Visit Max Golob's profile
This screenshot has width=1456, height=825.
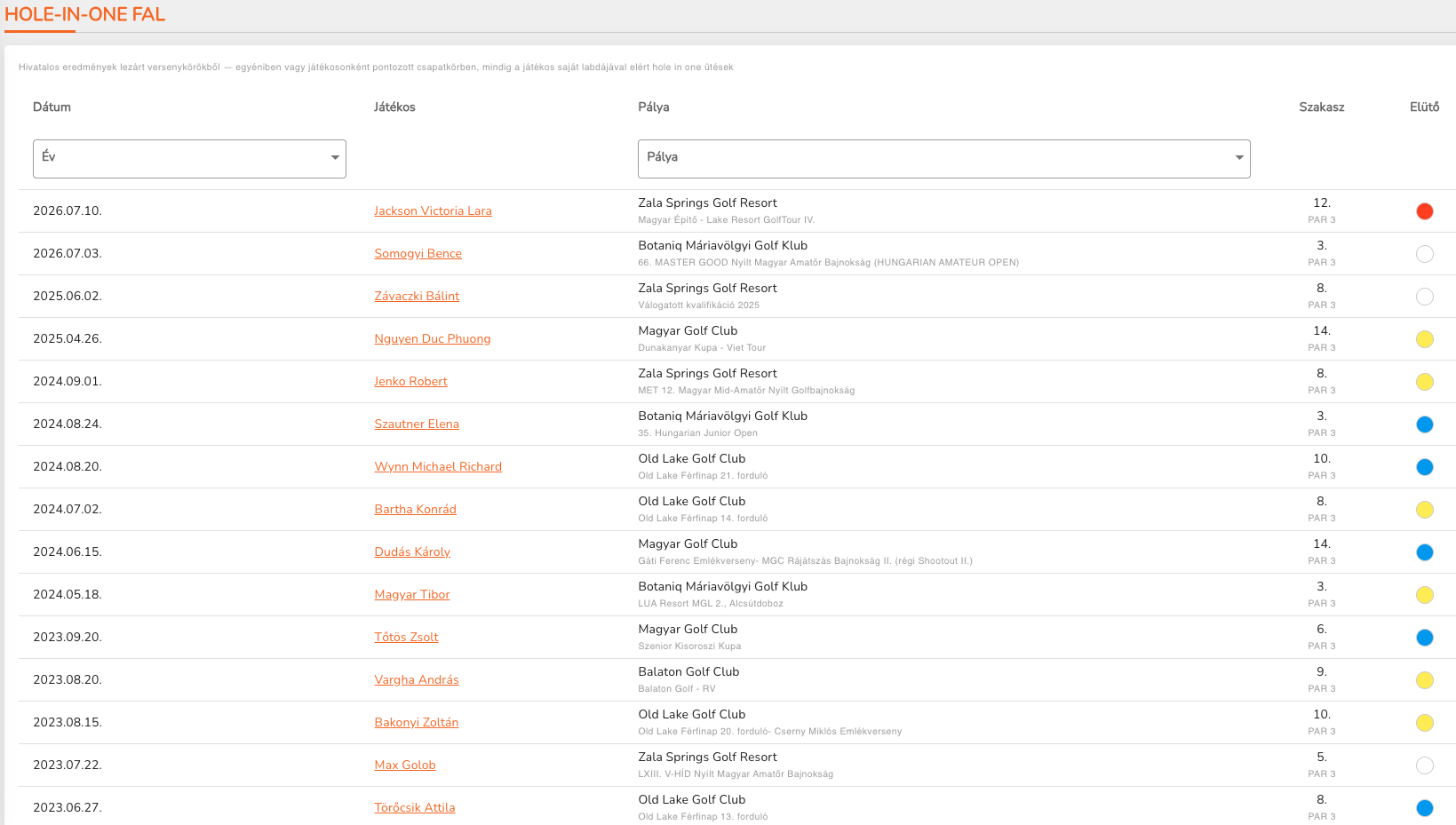coord(404,765)
